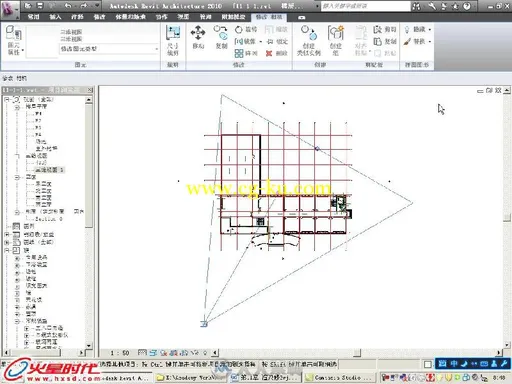
Task: Open the Add-Ins (附加模块) ribbon tab
Action: [233, 17]
